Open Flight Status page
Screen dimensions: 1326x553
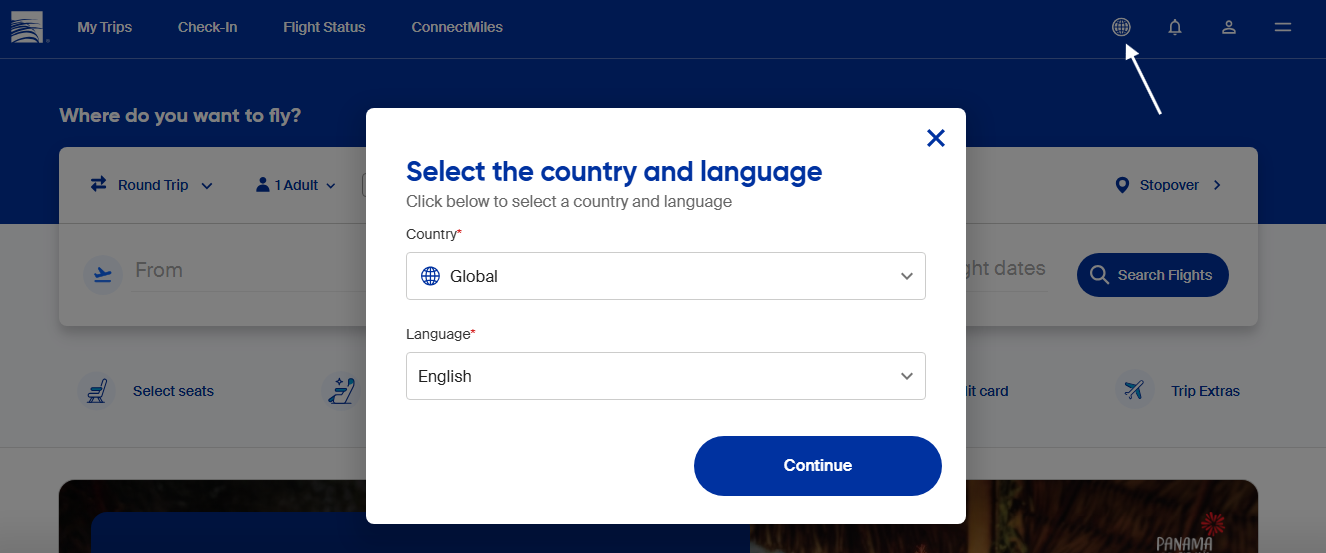pyautogui.click(x=324, y=27)
